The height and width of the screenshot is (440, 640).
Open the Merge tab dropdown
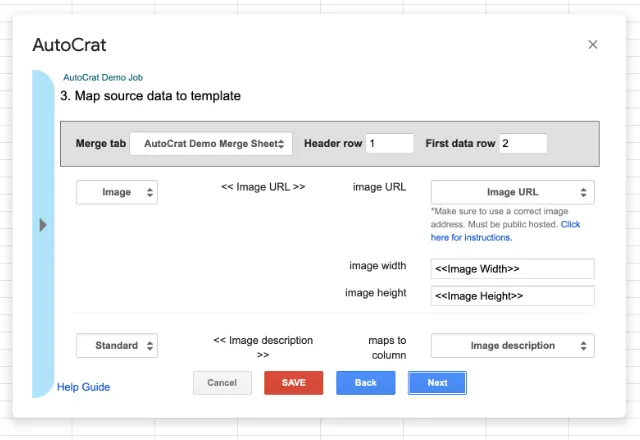click(214, 144)
